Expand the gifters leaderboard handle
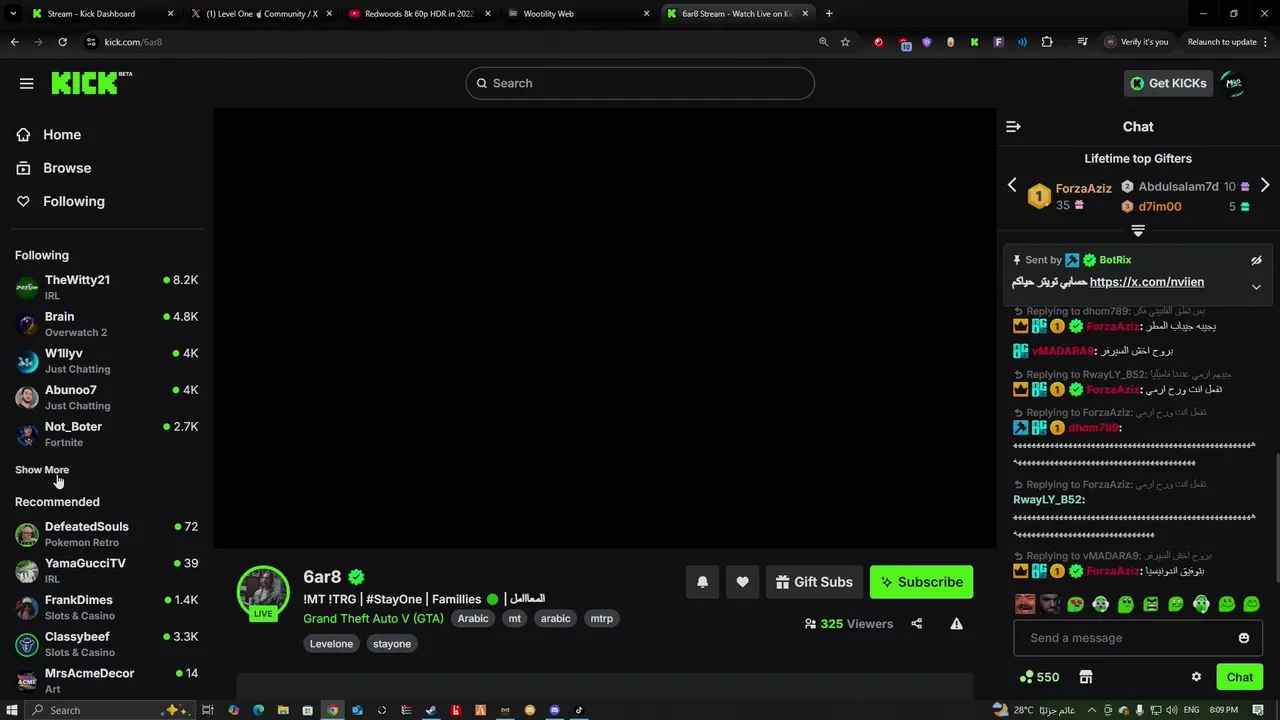Image resolution: width=1280 pixels, height=720 pixels. [x=1138, y=231]
